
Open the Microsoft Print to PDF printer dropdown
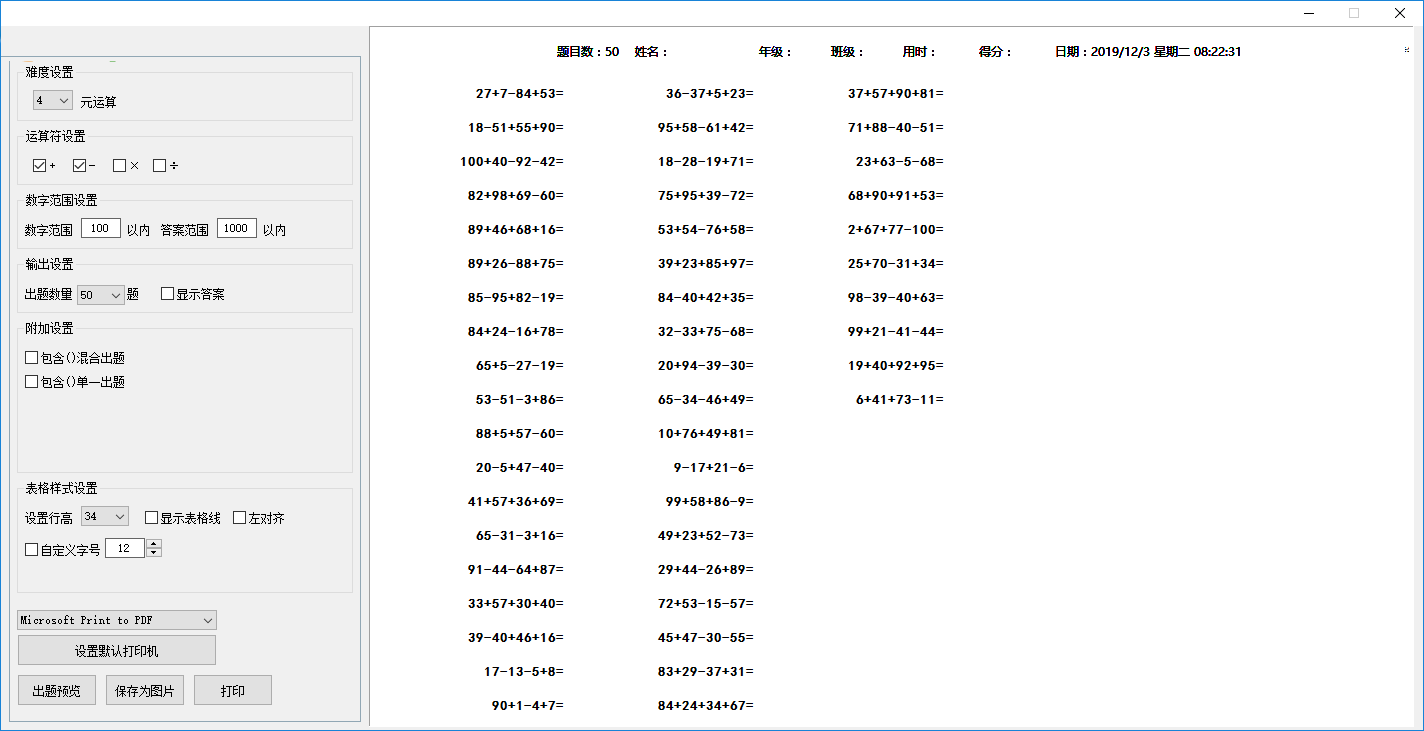117,620
